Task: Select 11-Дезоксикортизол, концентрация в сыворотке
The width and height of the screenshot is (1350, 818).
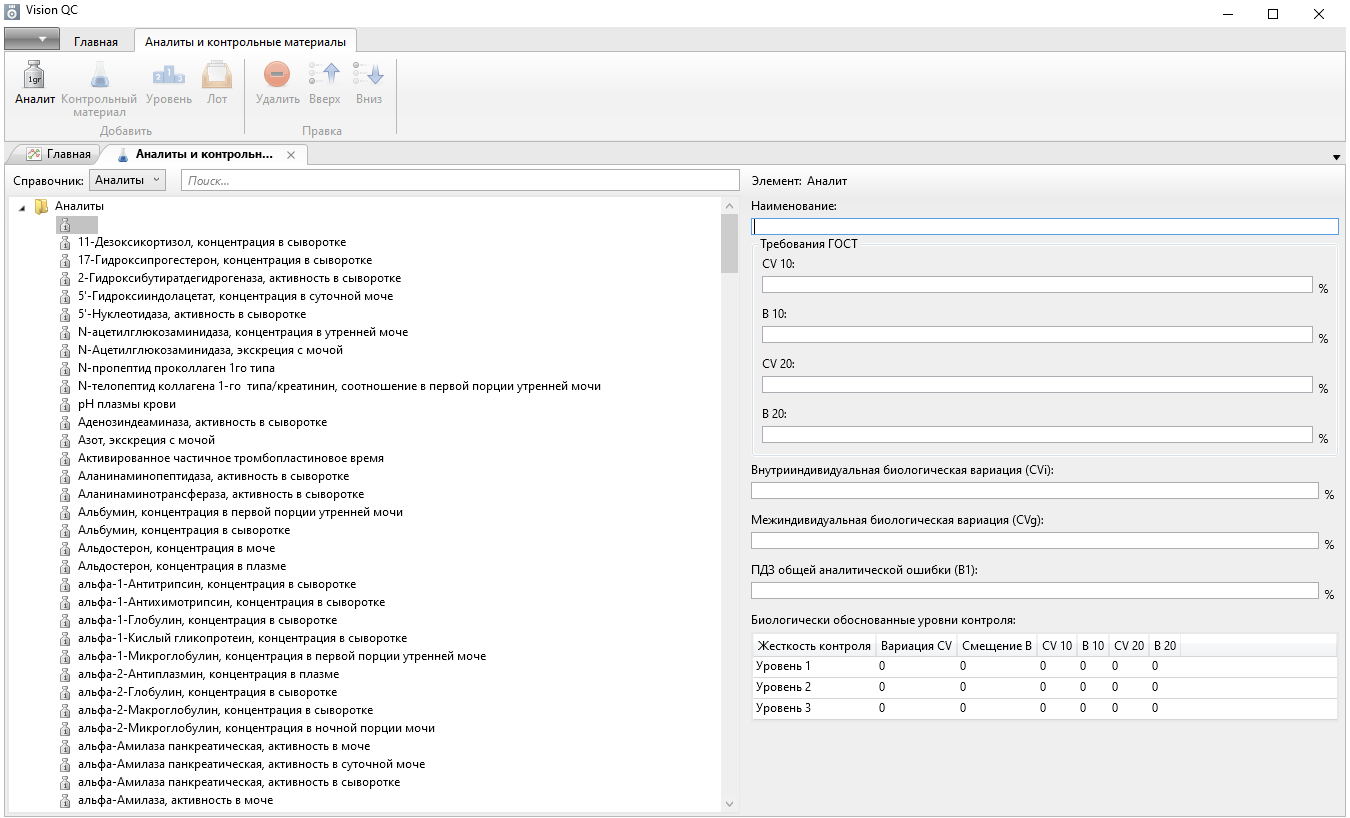Action: [211, 242]
